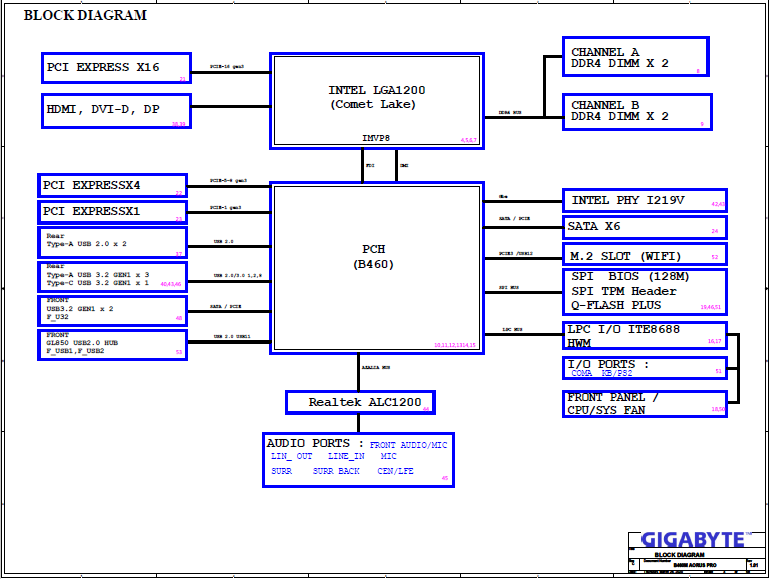Click the 'BLOCK DIAGRAM' page title
The height and width of the screenshot is (579, 772).
click(85, 15)
